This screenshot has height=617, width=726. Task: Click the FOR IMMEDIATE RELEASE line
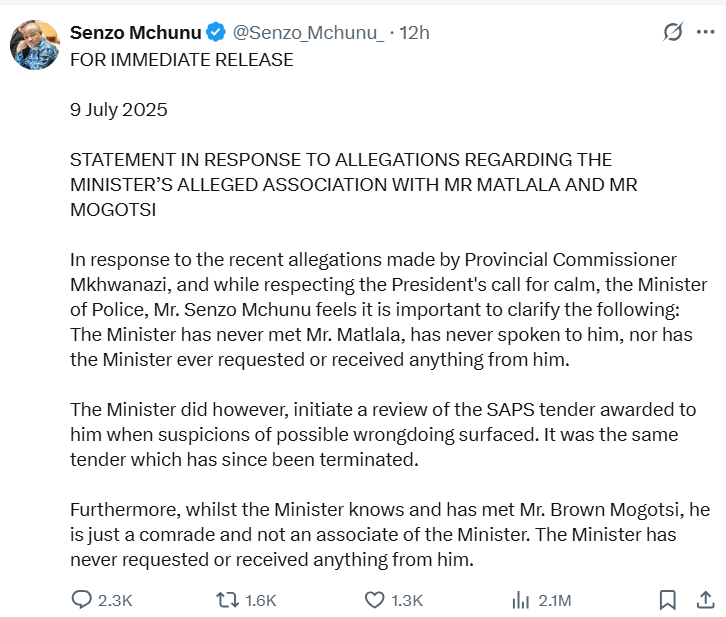tap(181, 60)
